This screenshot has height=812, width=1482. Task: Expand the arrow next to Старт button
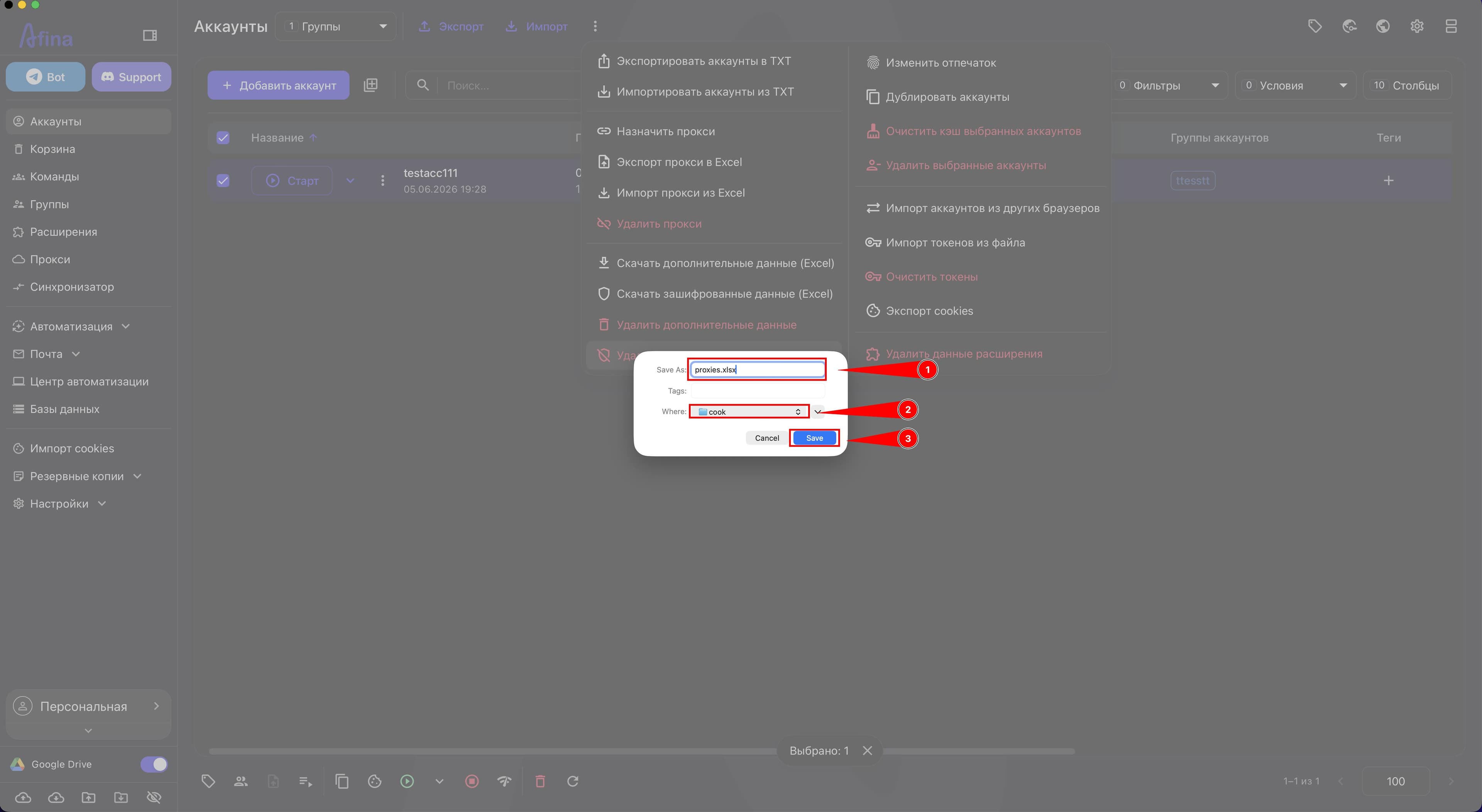(350, 181)
